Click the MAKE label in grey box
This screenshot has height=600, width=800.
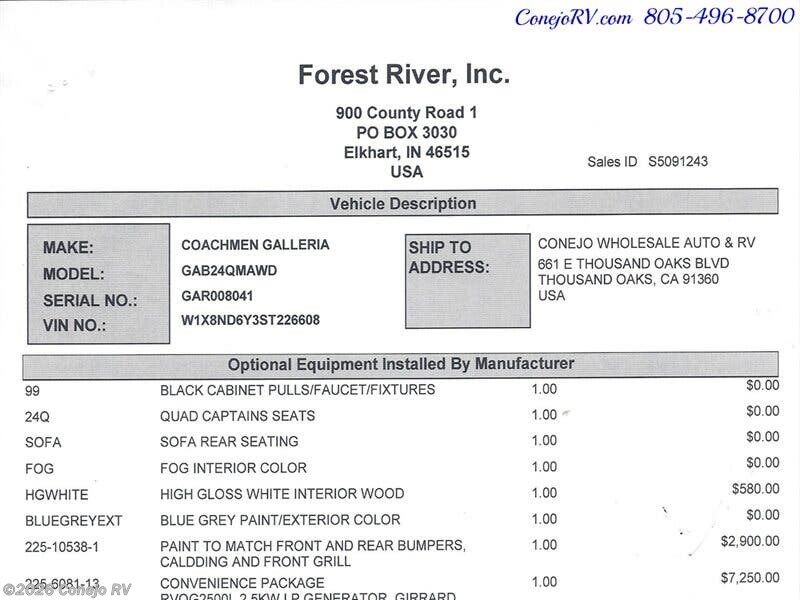click(x=68, y=248)
